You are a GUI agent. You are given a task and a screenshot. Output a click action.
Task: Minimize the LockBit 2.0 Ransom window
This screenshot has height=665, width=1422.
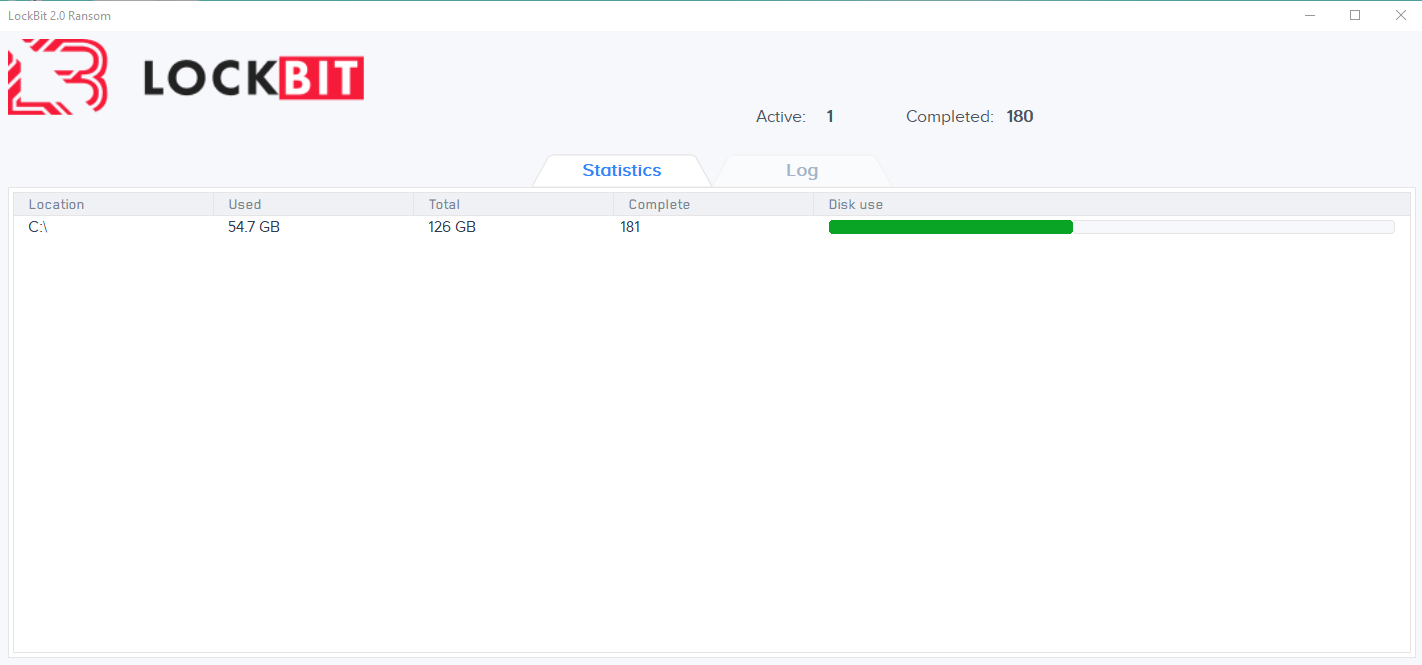pyautogui.click(x=1309, y=15)
